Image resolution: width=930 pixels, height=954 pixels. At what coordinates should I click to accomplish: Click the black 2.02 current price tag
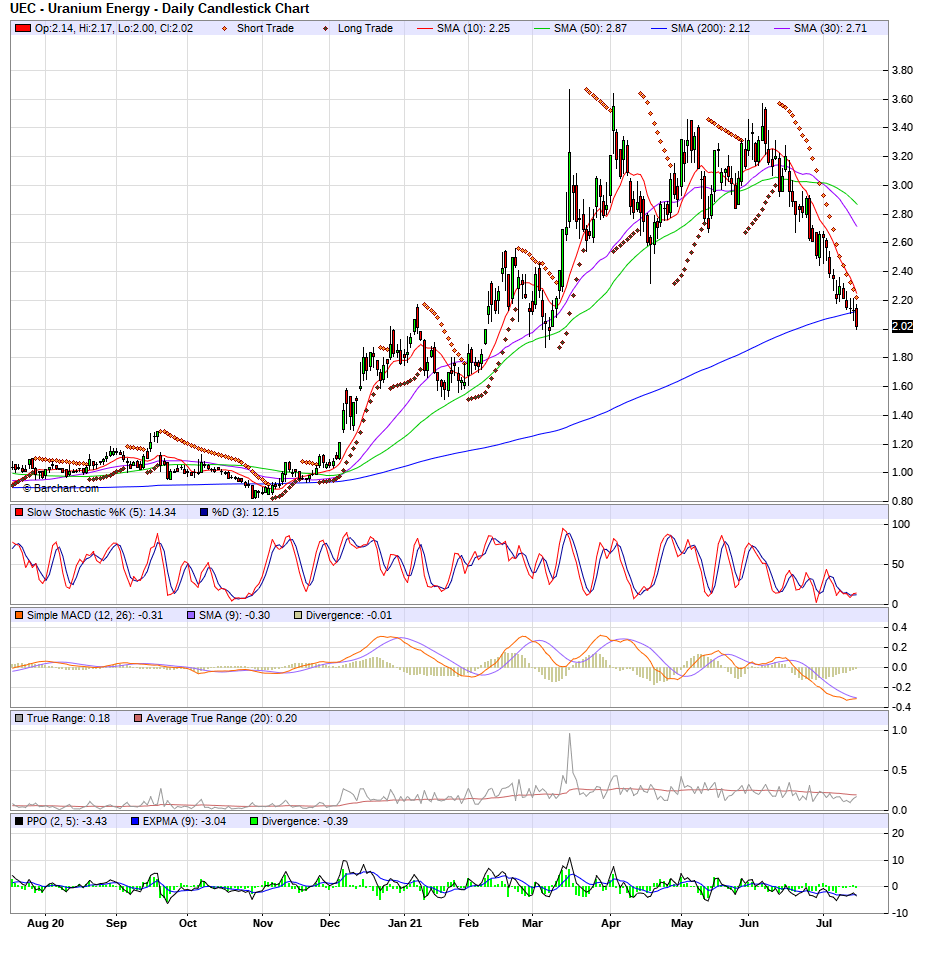[x=902, y=326]
